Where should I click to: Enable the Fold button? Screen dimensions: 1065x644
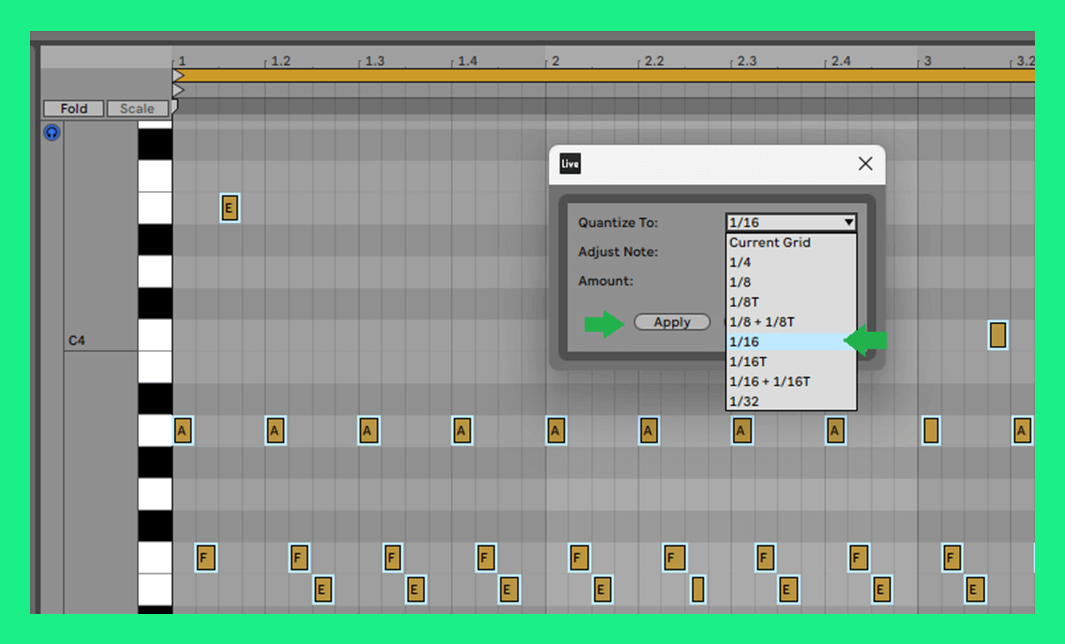pos(74,109)
